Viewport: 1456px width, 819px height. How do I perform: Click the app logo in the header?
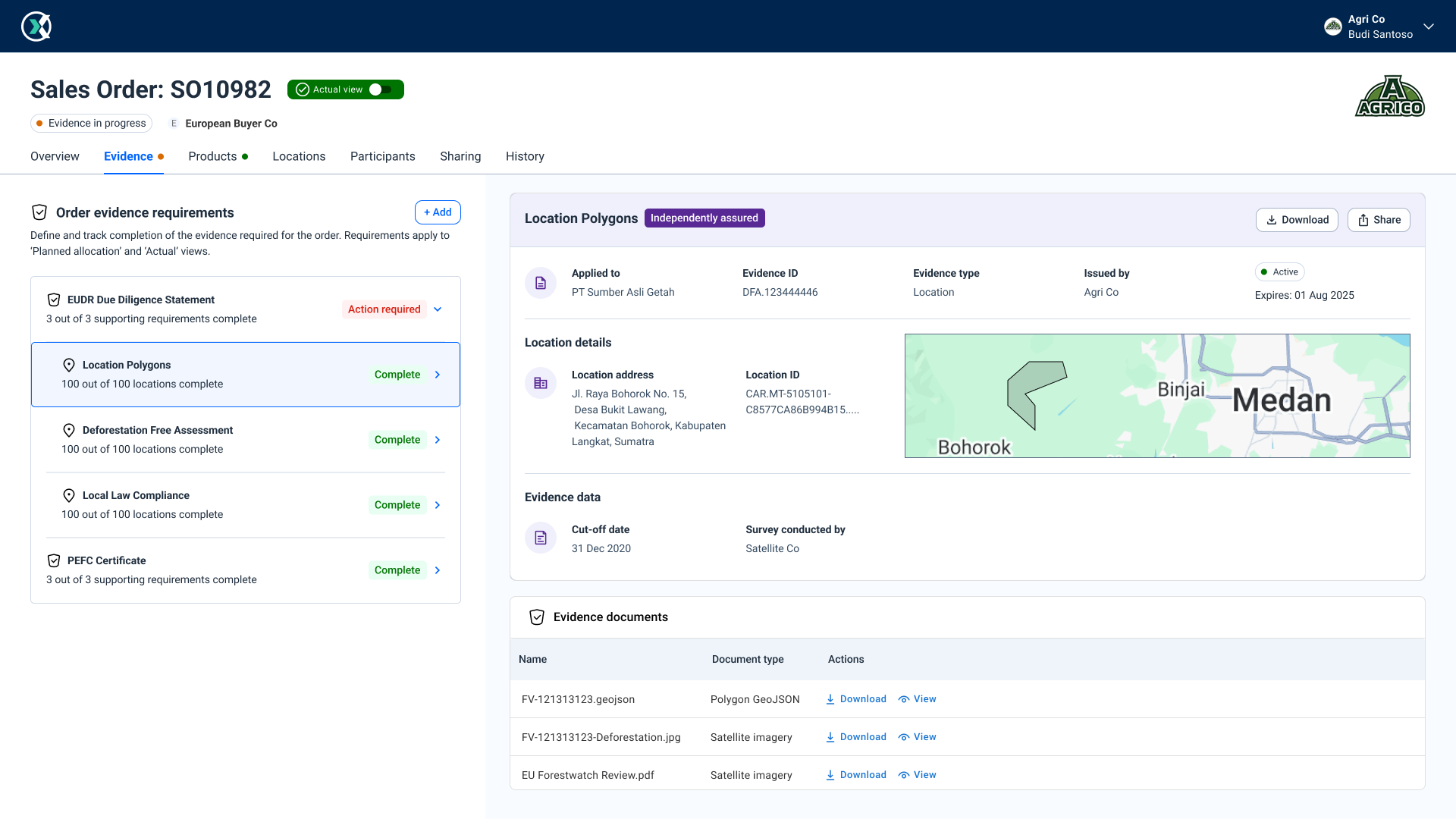pos(36,27)
